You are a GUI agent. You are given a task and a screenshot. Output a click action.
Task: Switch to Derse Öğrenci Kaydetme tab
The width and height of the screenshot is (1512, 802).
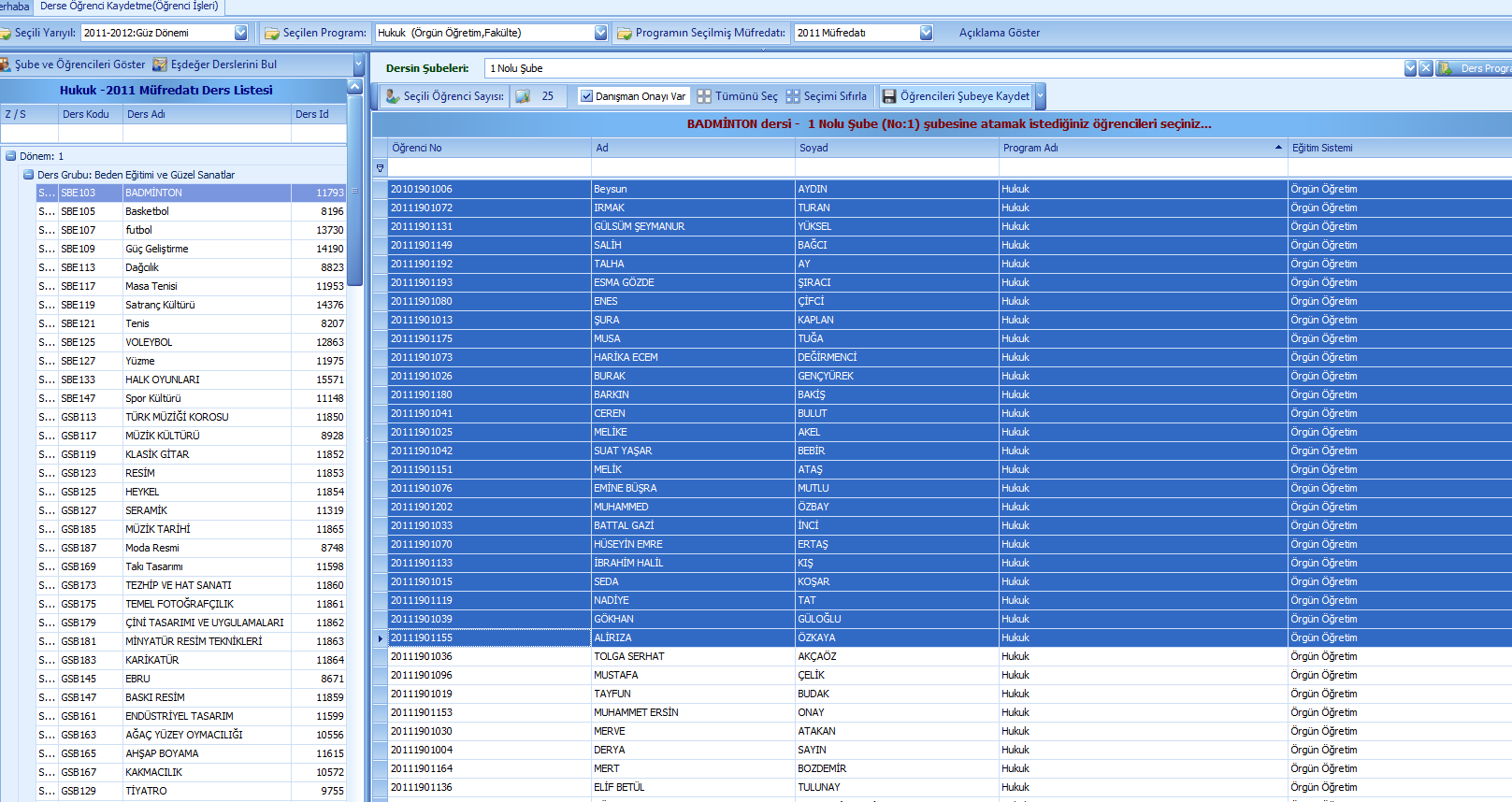coord(129,7)
